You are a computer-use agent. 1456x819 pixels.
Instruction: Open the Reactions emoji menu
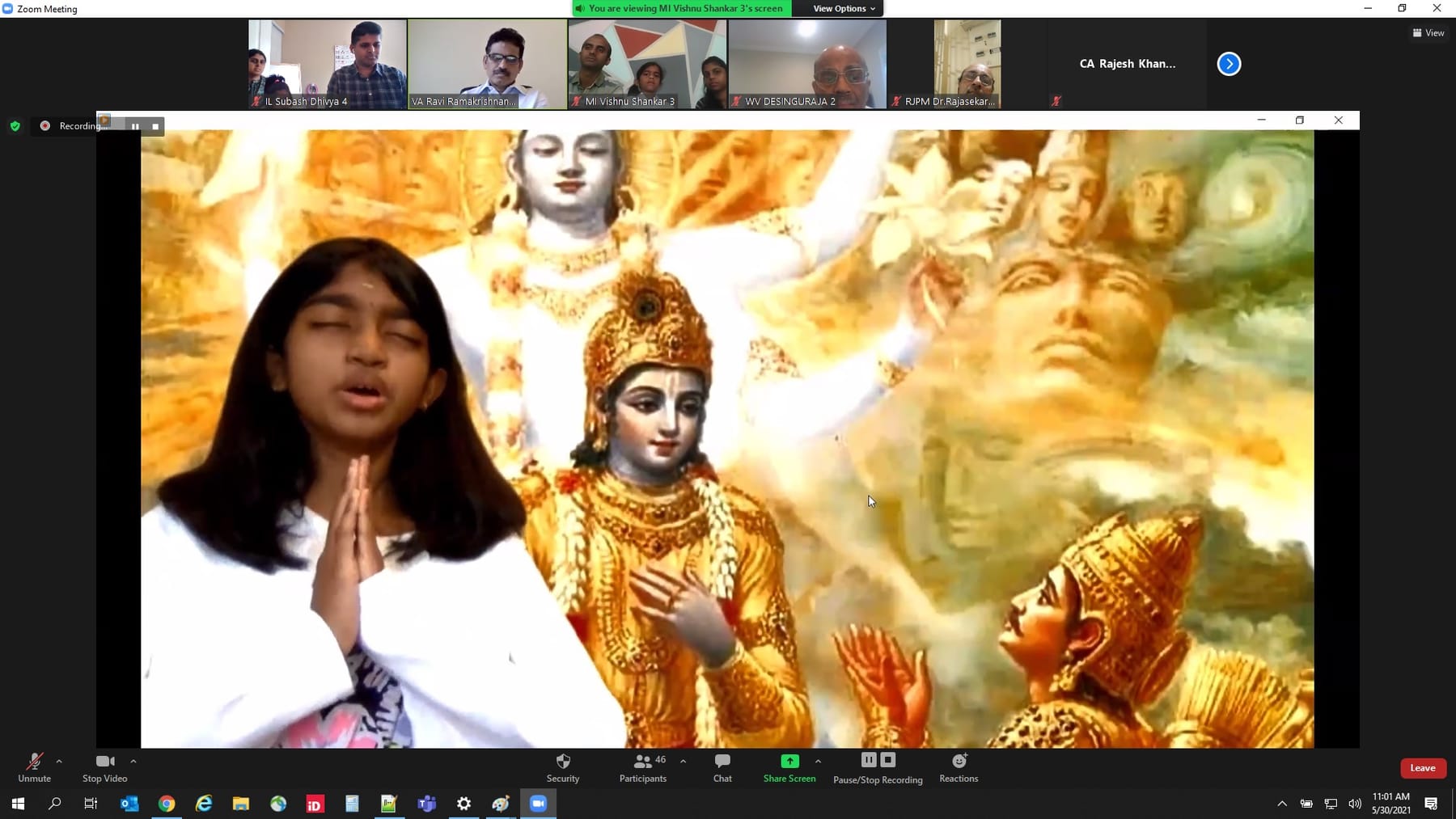tap(959, 767)
